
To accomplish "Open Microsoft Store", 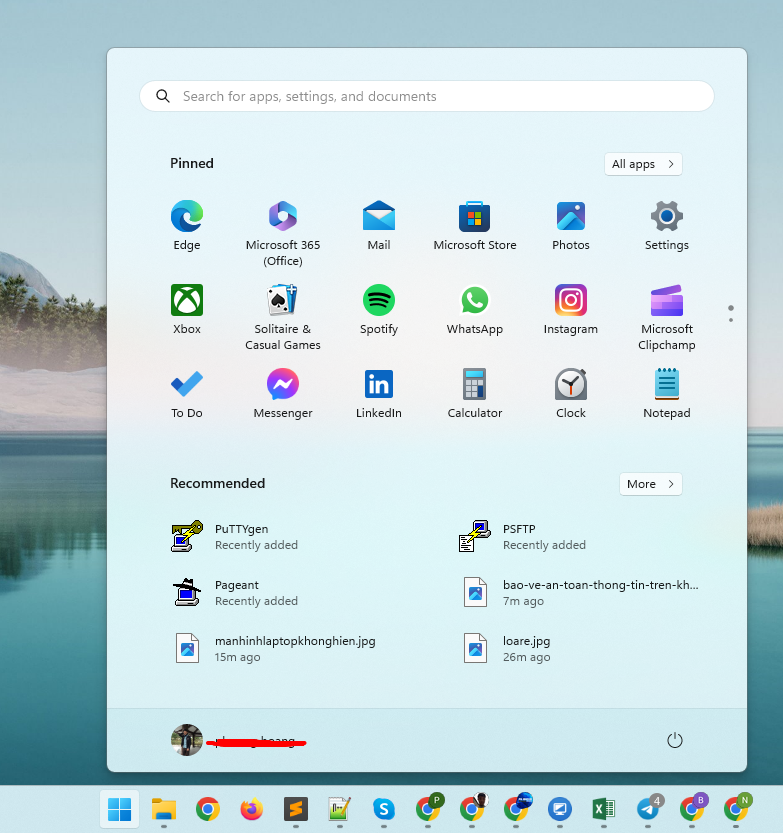I will tap(474, 226).
